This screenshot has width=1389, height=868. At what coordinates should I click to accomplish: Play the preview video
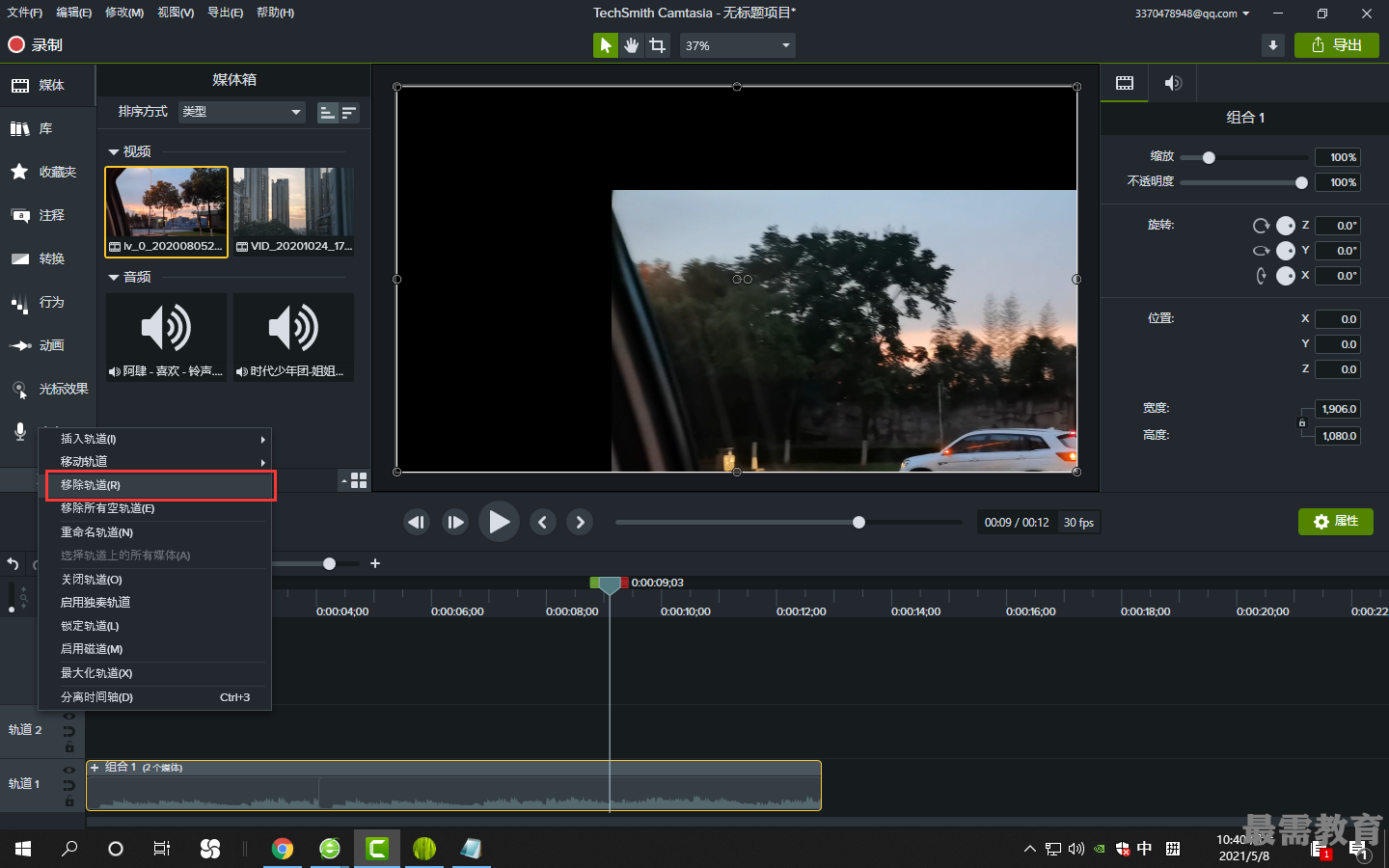tap(499, 522)
